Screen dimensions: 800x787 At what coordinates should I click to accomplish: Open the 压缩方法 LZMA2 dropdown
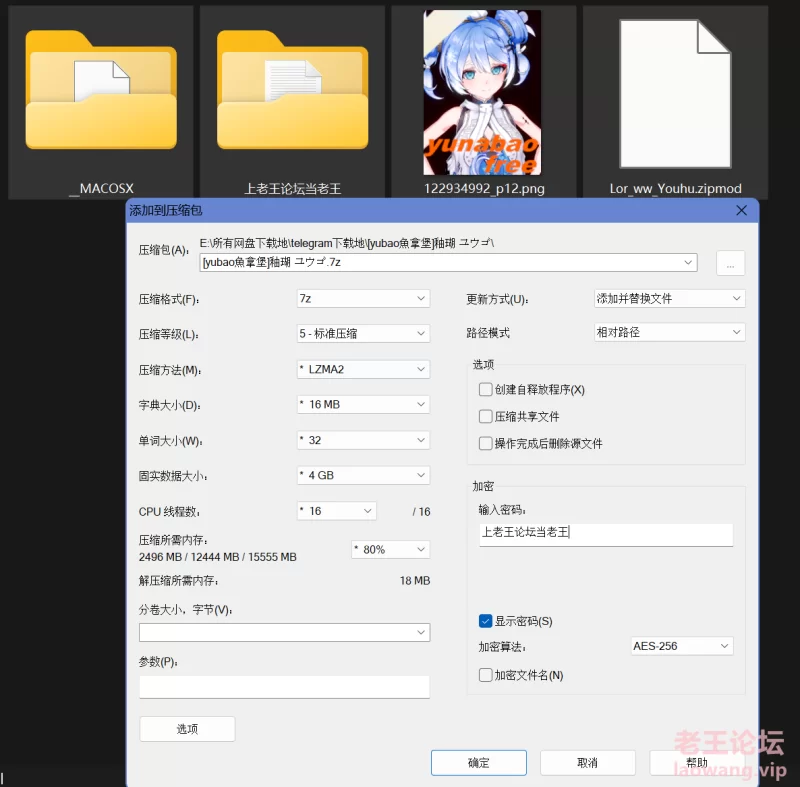coord(363,369)
